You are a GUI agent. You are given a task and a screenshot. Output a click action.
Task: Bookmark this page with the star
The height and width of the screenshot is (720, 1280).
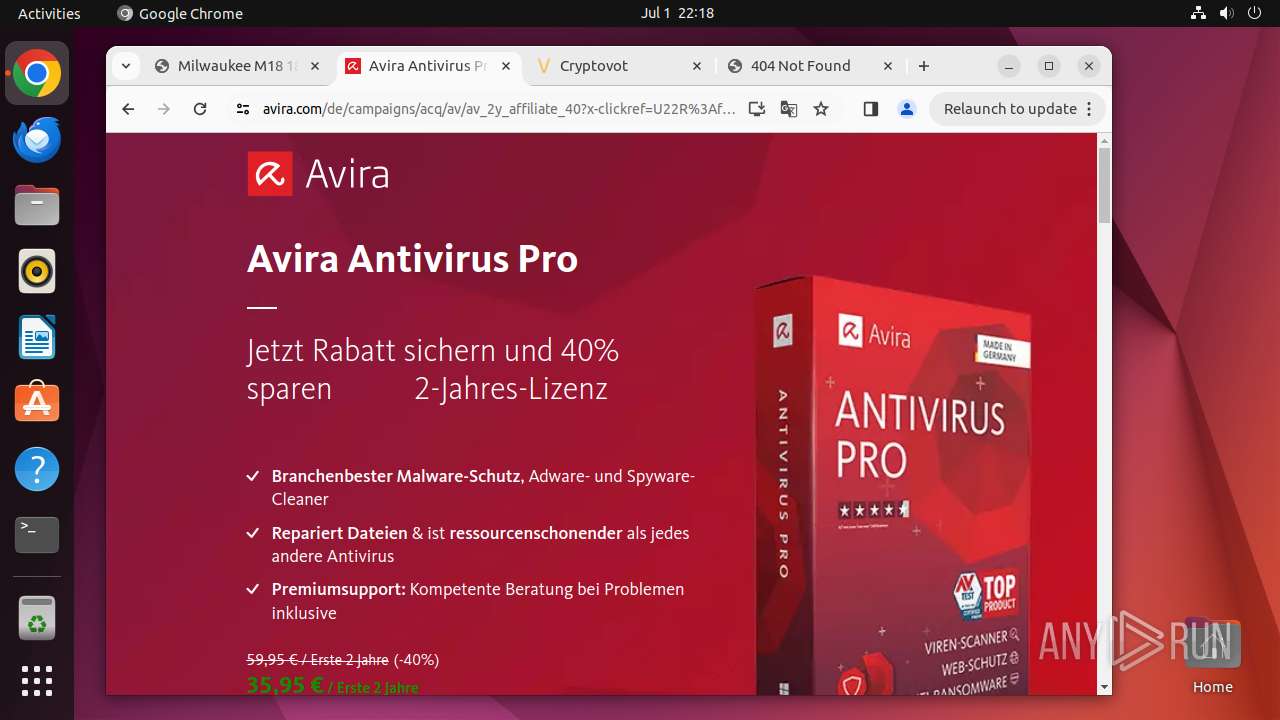click(821, 109)
